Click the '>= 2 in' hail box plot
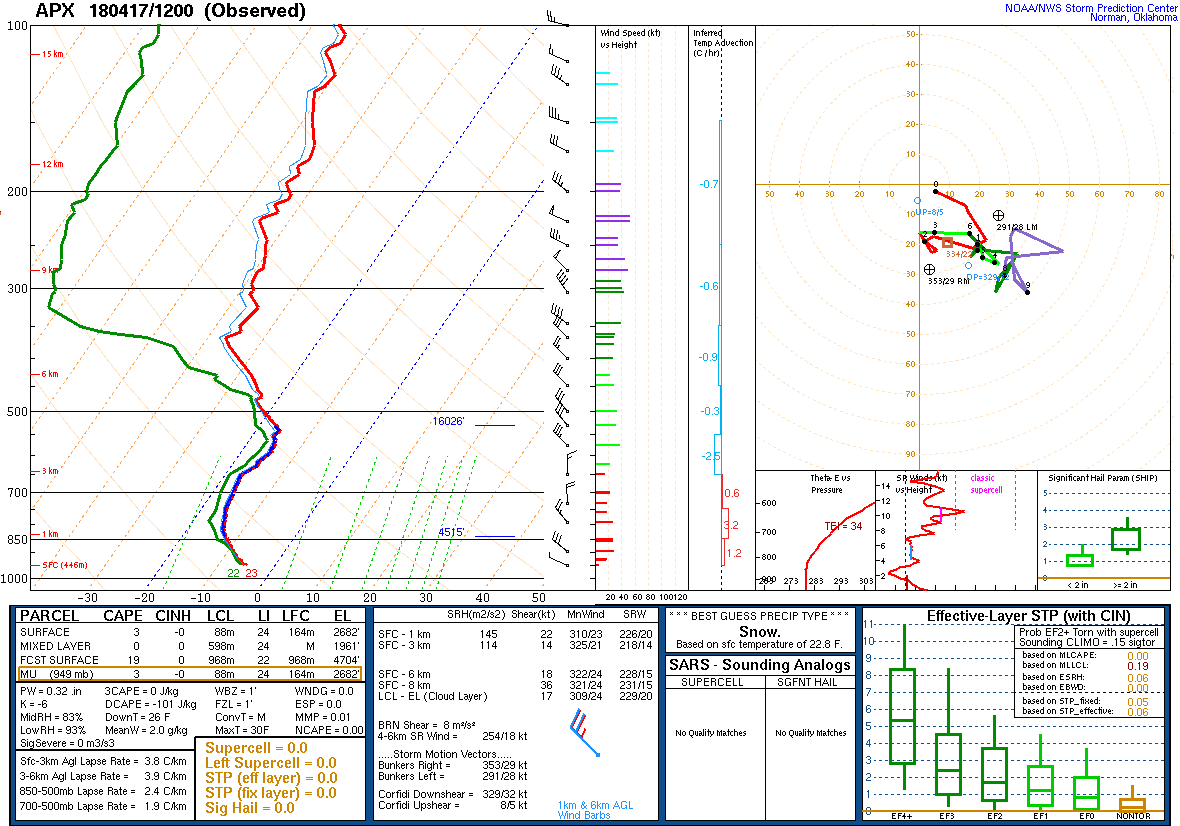 (x=1126, y=537)
